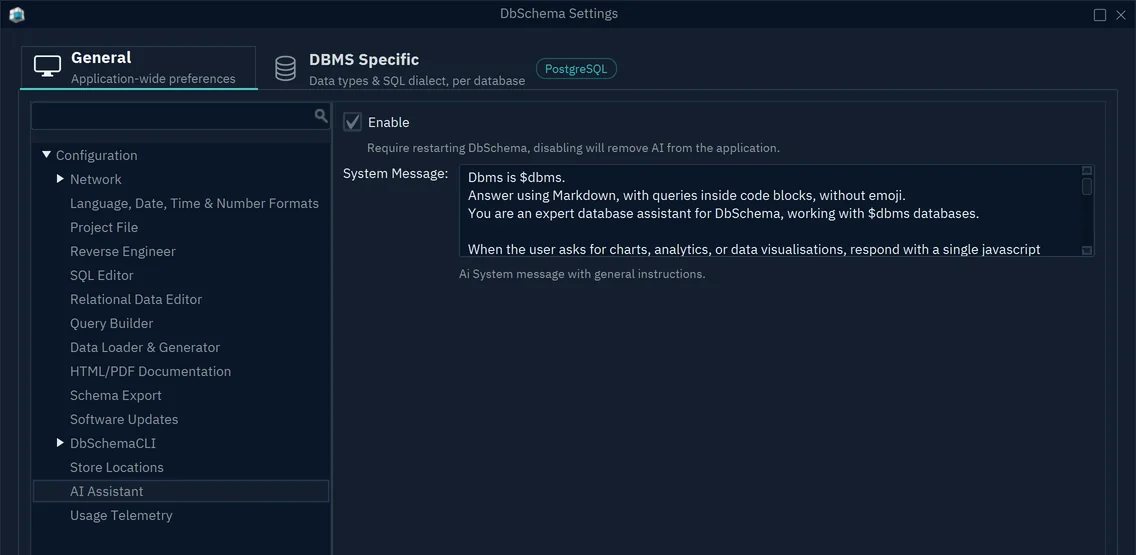1136x555 pixels.
Task: Click the DbSchemaCLI label
Action: [113, 443]
